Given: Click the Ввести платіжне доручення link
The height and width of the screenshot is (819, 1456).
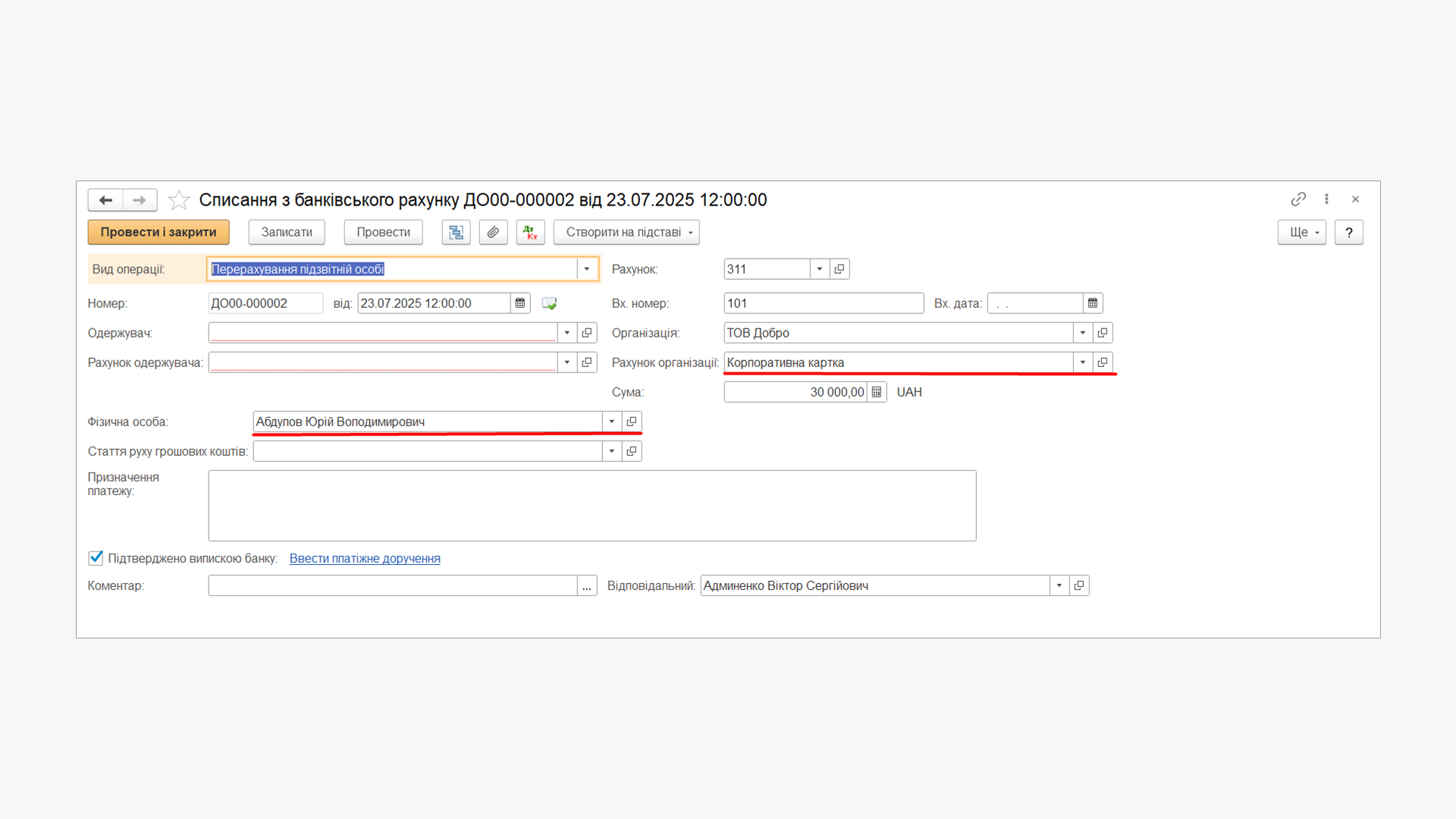Looking at the screenshot, I should point(365,558).
